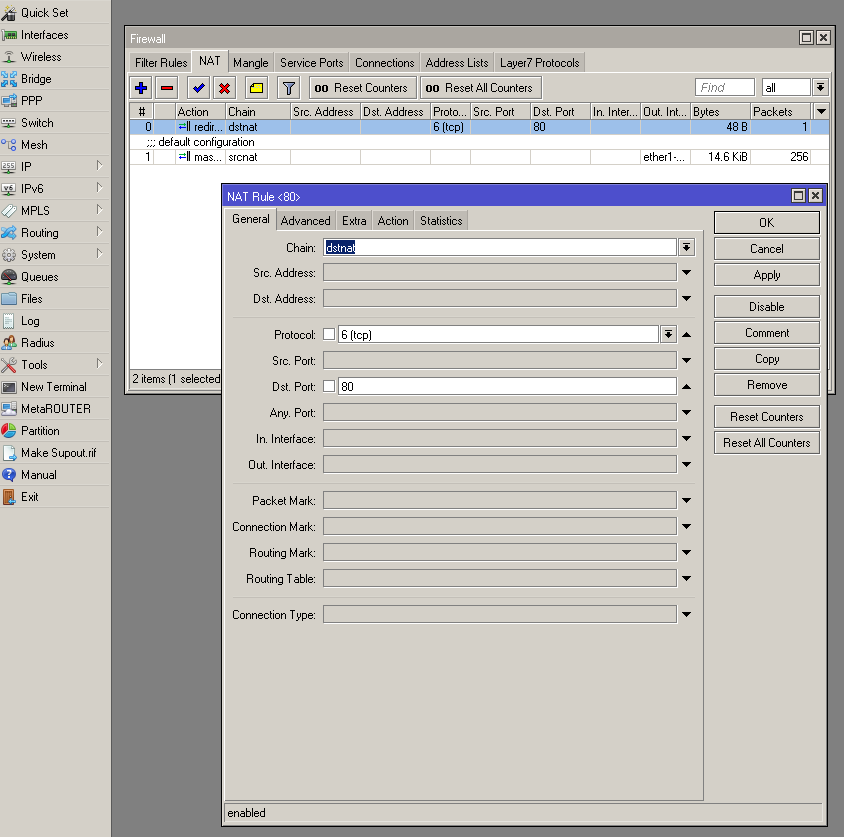Switch to Filter Rules tab
The width and height of the screenshot is (844, 837).
pyautogui.click(x=161, y=63)
